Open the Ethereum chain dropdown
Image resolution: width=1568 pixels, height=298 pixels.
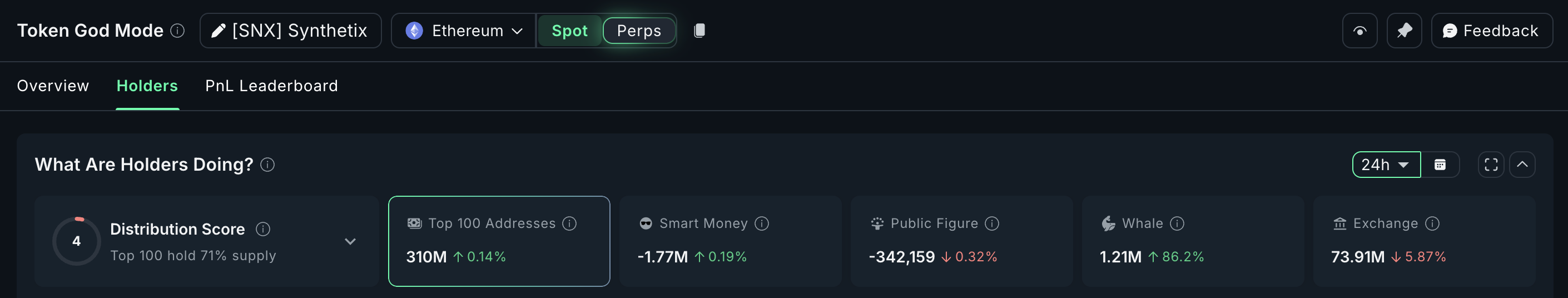click(x=464, y=31)
